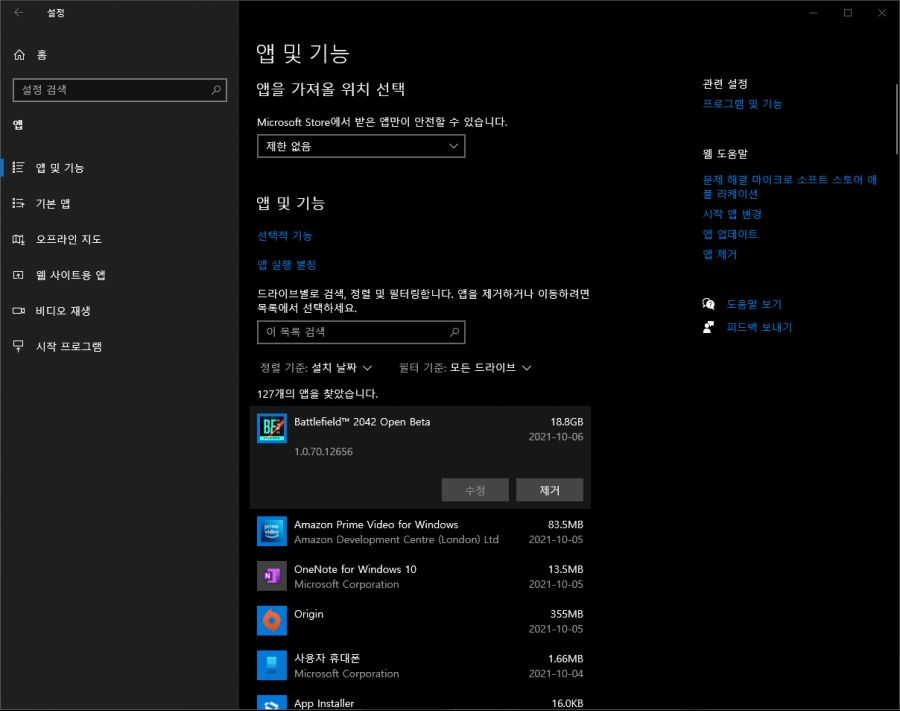Switch to 기본 앱 in the sidebar
Screen dimensions: 900x711
(53, 204)
